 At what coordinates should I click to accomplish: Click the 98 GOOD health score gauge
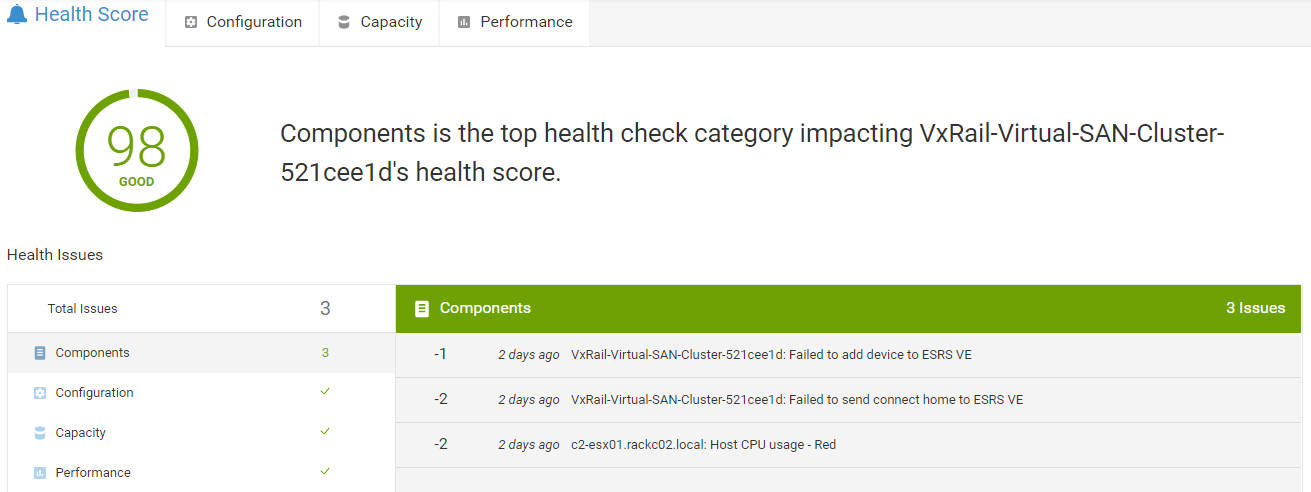click(137, 150)
